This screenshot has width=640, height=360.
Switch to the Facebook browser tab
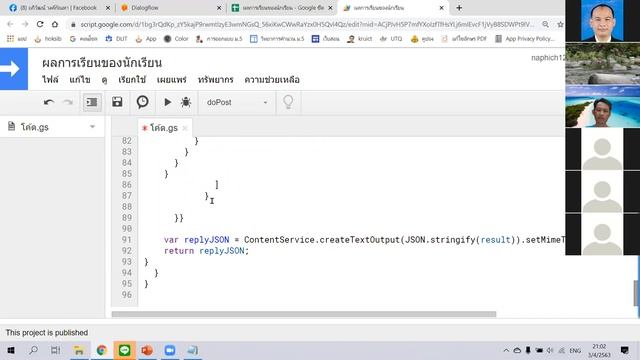coord(58,8)
